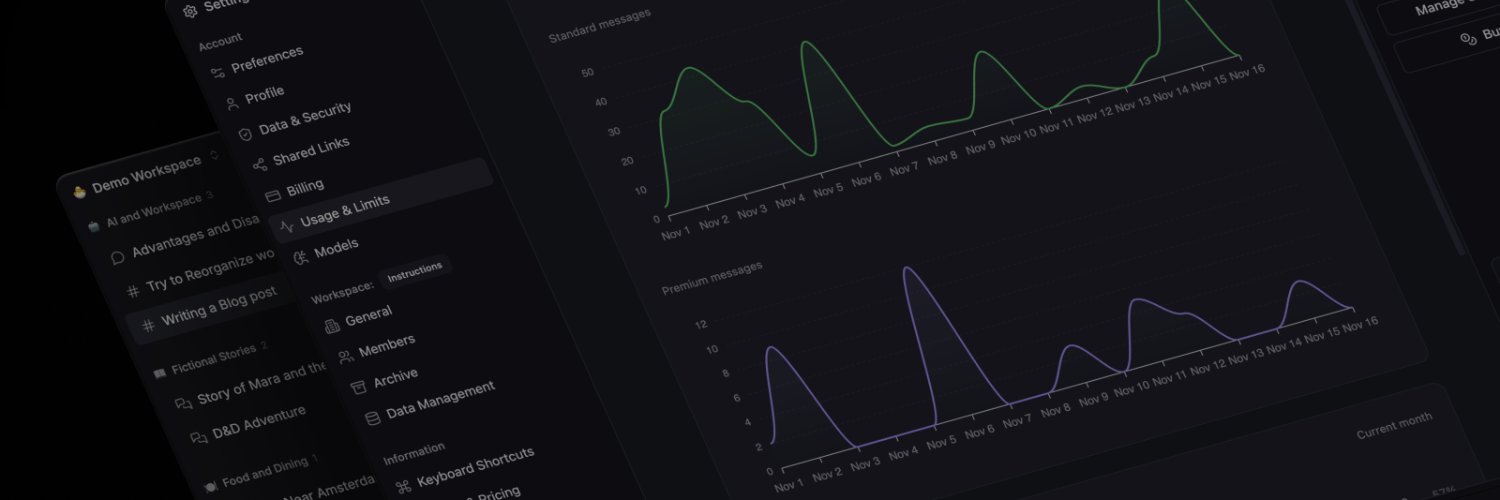Click the Data & Security shield icon
This screenshot has width=1500, height=500.
tap(245, 133)
